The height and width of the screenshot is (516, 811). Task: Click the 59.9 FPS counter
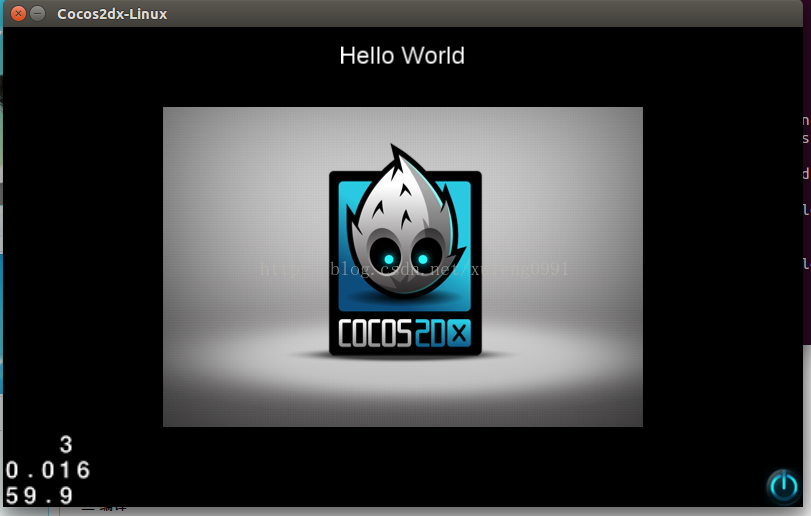click(x=39, y=496)
